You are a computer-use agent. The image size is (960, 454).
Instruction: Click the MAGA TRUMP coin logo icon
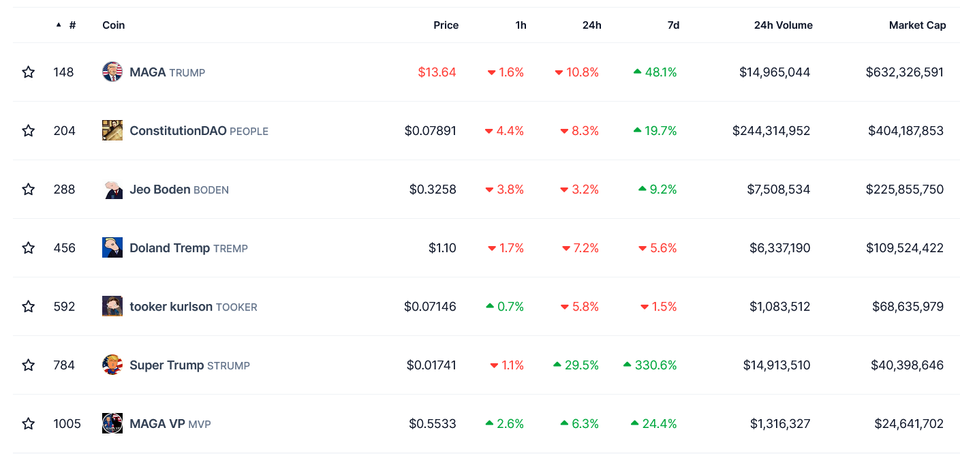click(x=112, y=72)
